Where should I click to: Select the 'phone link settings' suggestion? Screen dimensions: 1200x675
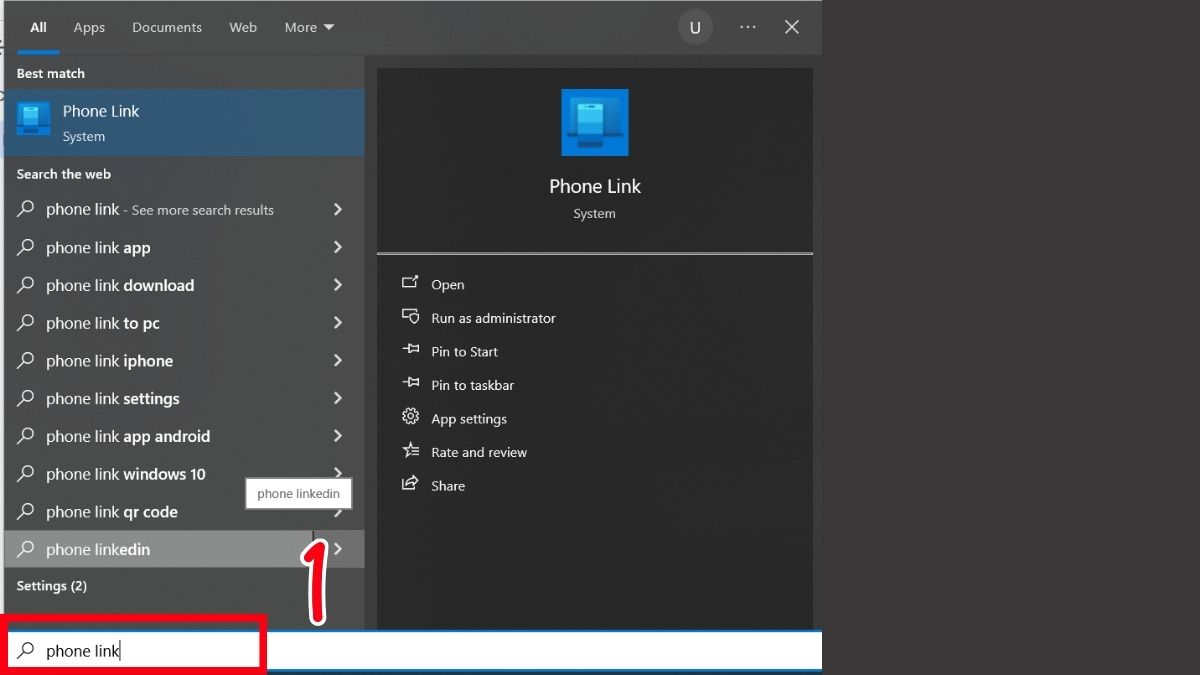[x=184, y=398]
